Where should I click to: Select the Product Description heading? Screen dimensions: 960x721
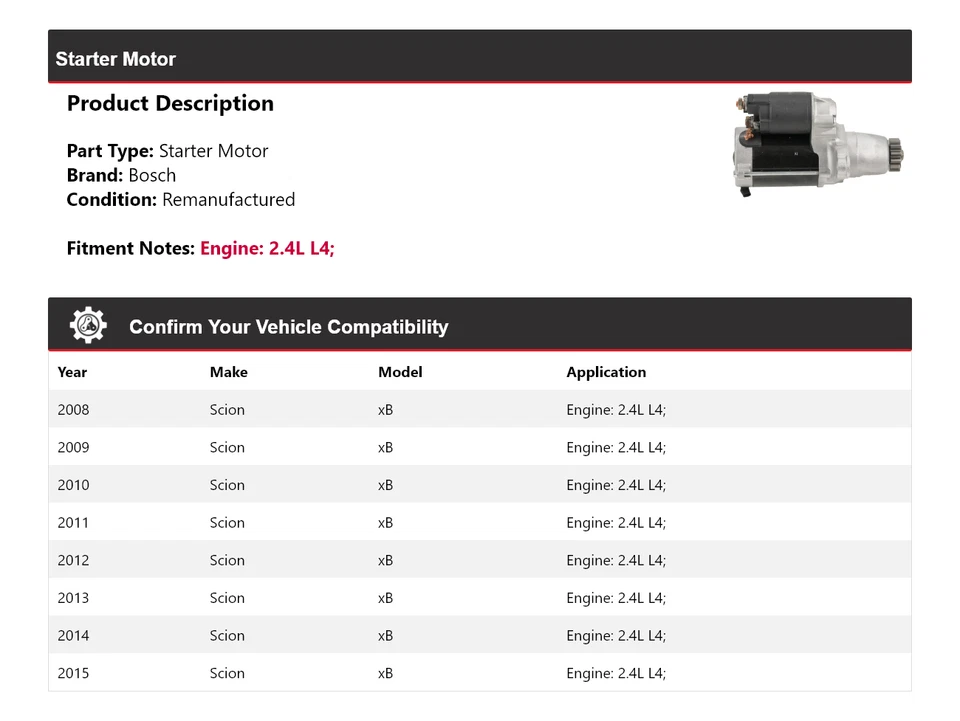click(x=170, y=103)
